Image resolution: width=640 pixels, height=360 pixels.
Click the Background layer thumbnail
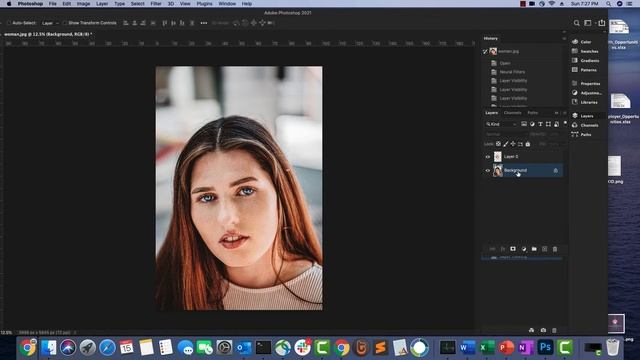point(498,171)
